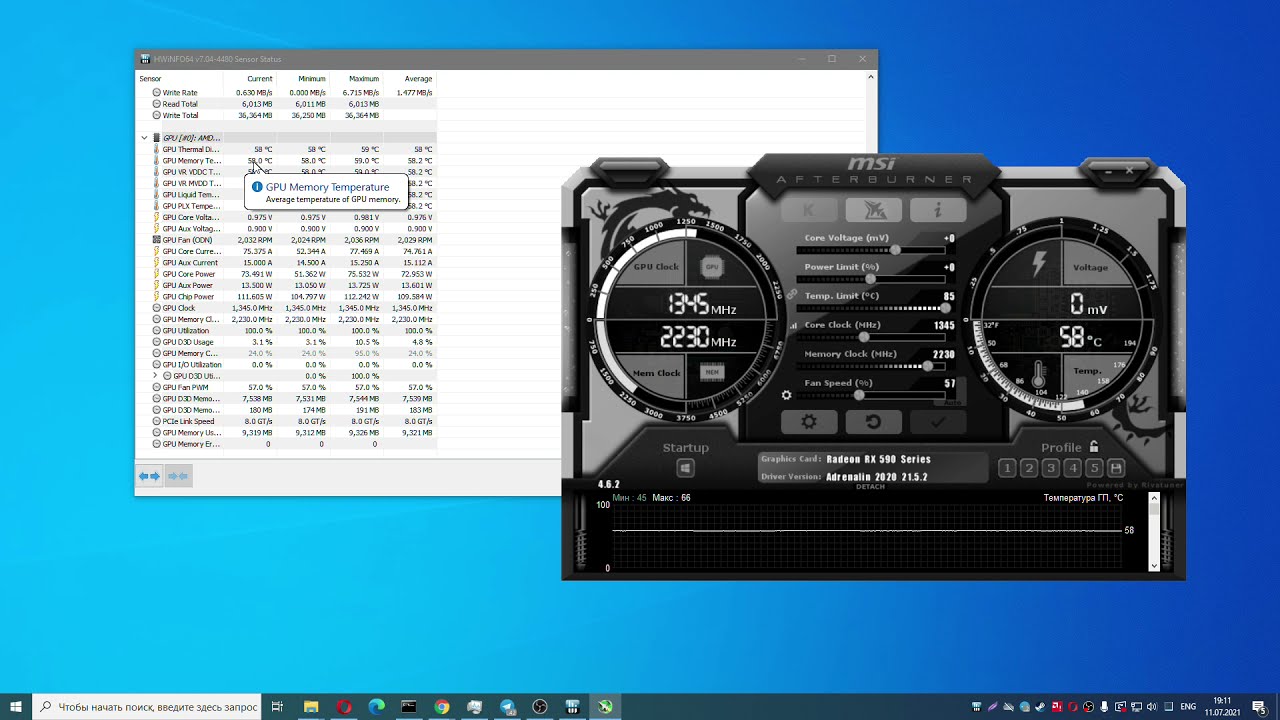Open Telegram from the taskbar
Image resolution: width=1280 pixels, height=720 pixels.
[x=507, y=707]
